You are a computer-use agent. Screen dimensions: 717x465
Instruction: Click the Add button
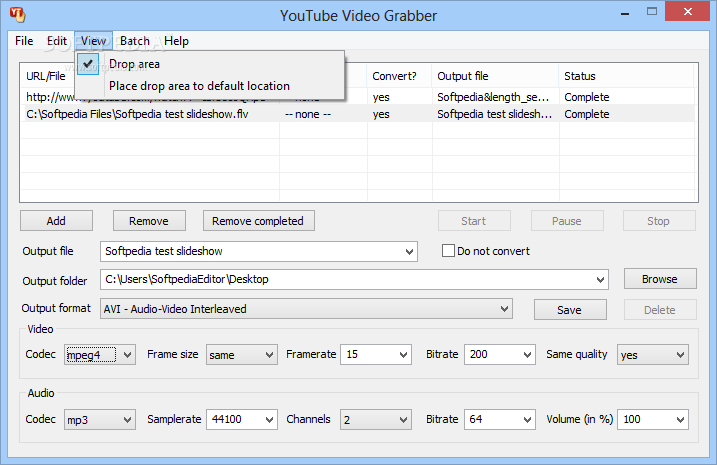pyautogui.click(x=56, y=221)
